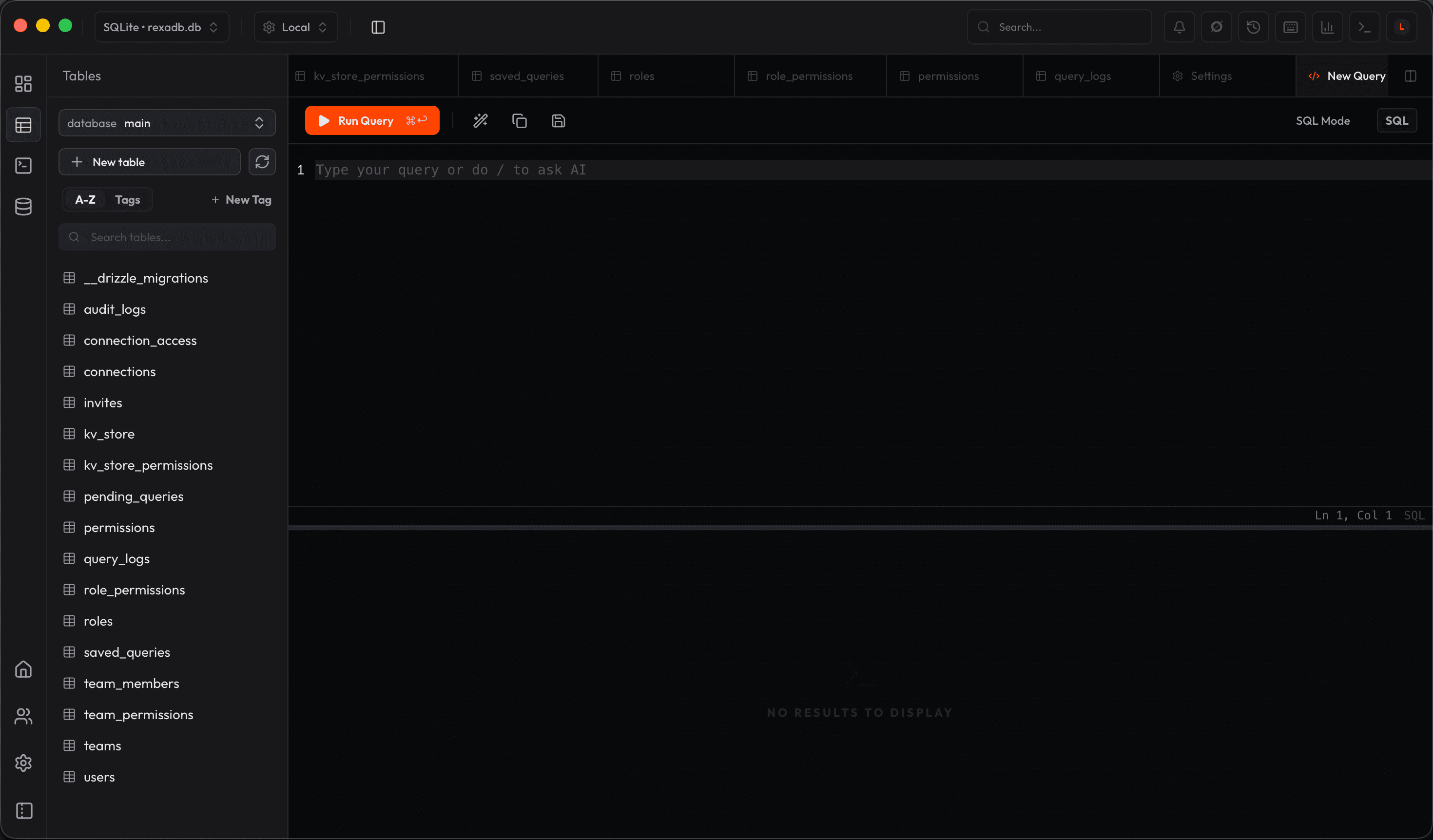
Task: Switch to saved_queries tab
Action: [528, 76]
